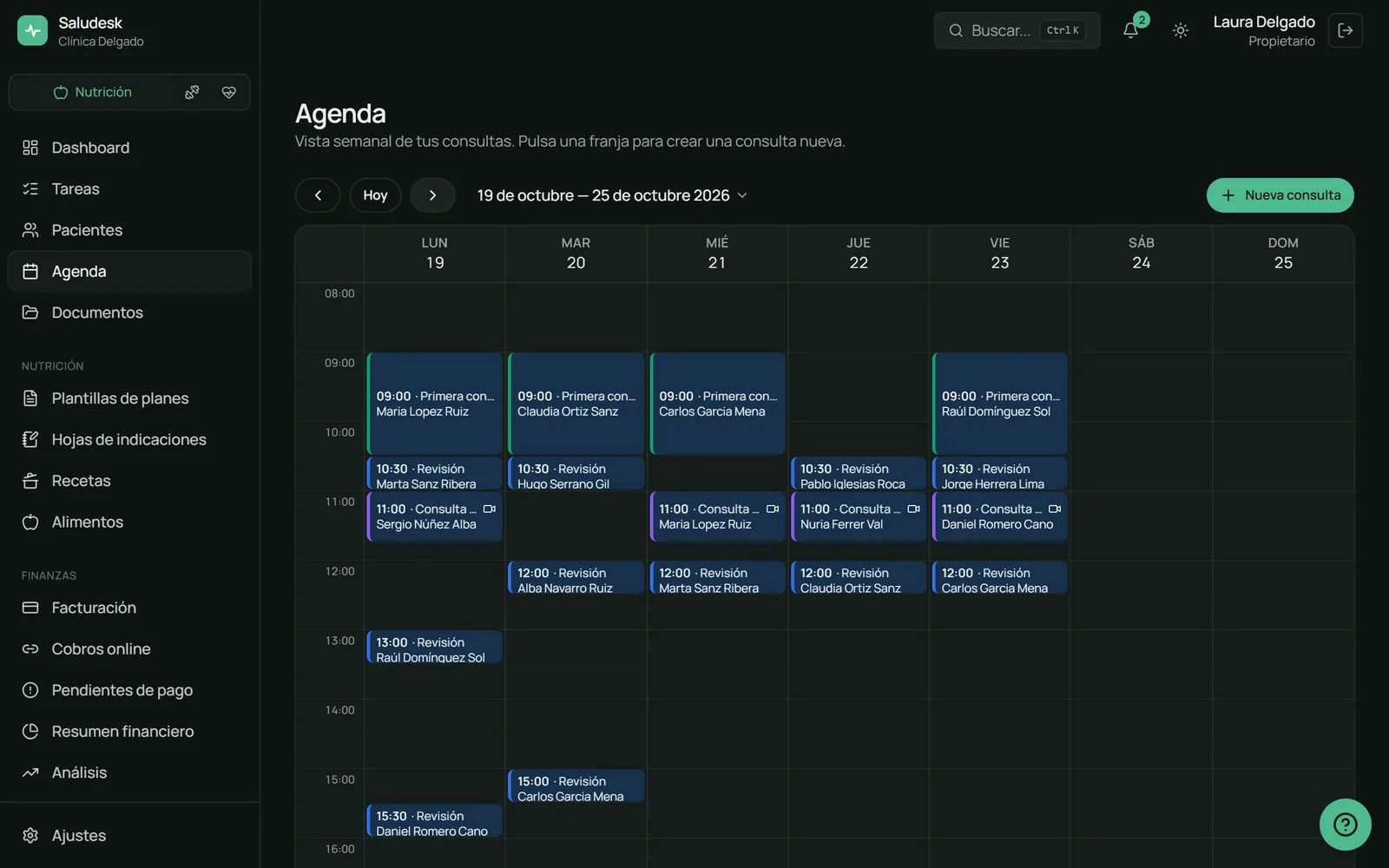The height and width of the screenshot is (868, 1389).
Task: Switch to the dumbbell fitness module icon
Action: 192,92
